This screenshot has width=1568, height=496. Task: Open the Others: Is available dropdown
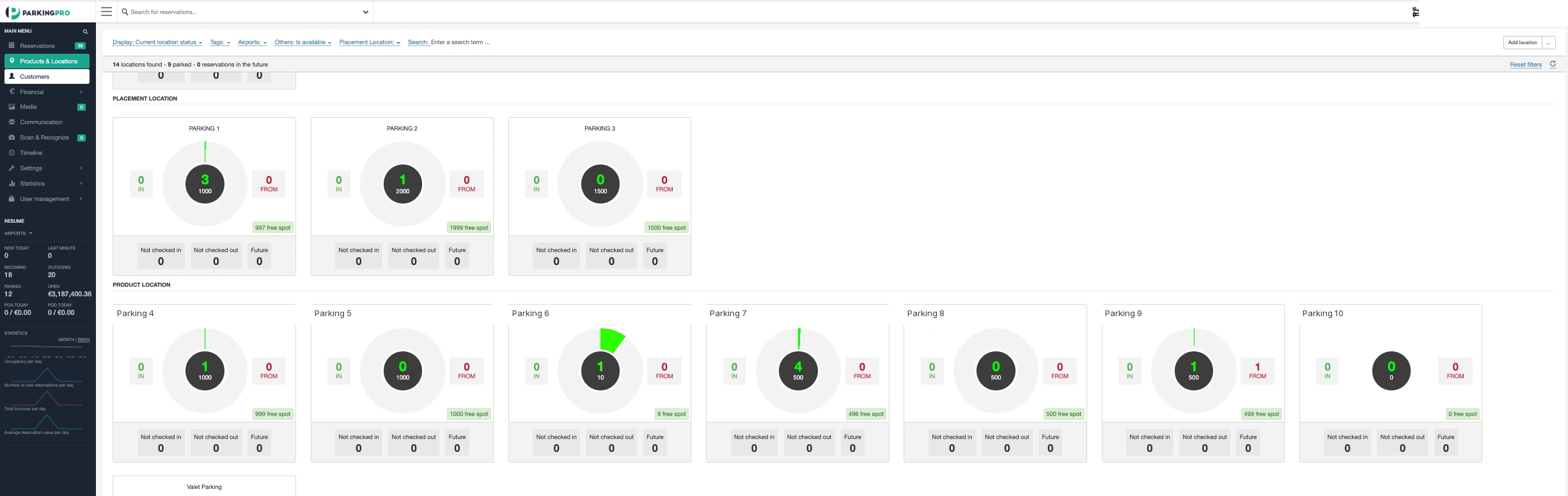tap(302, 42)
